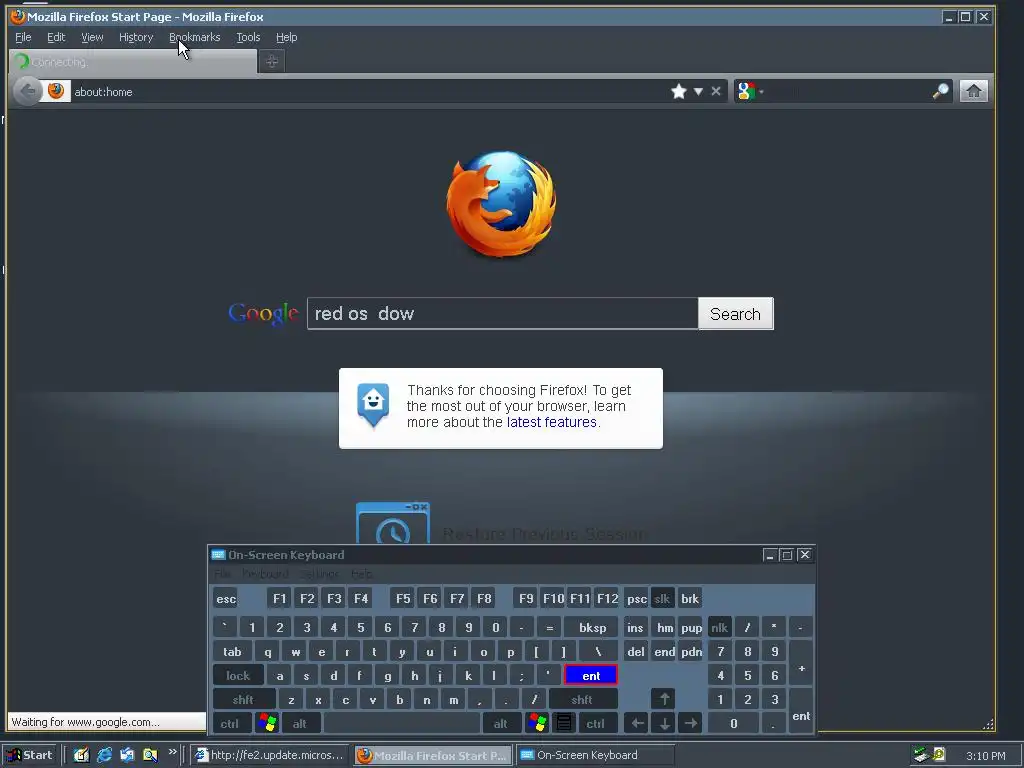Viewport: 1024px width, 768px height.
Task: Click the left arrow key on keyboard
Action: point(637,724)
